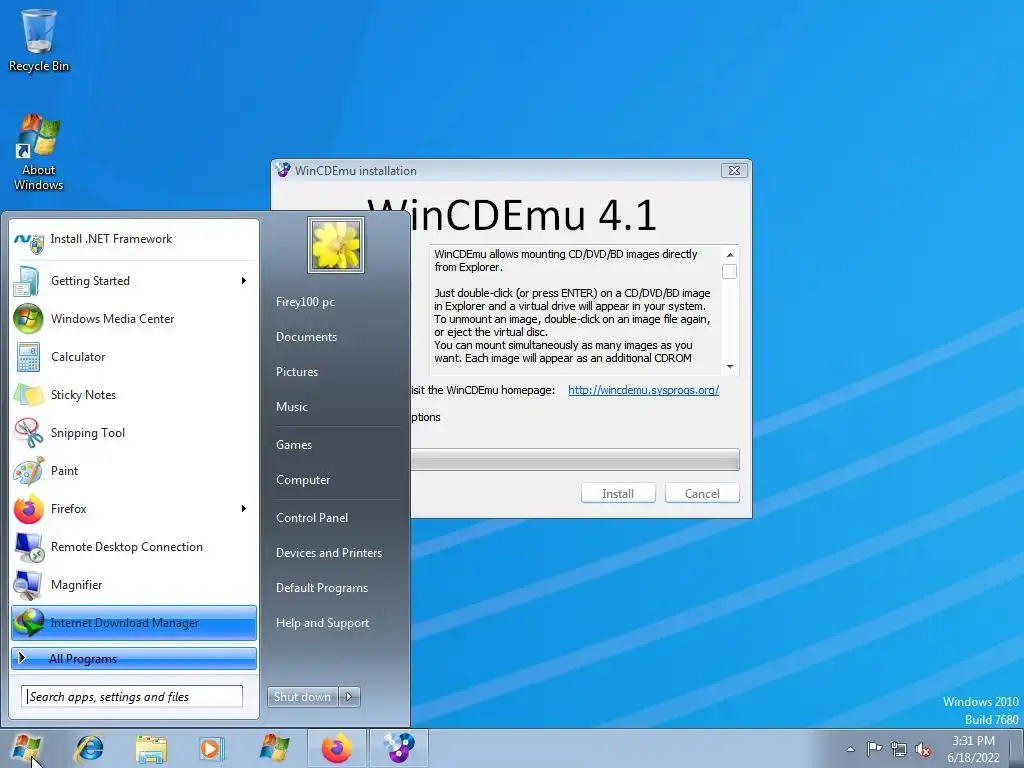The height and width of the screenshot is (768, 1024).
Task: Open Windows Explorer folder on taskbar
Action: [x=151, y=748]
